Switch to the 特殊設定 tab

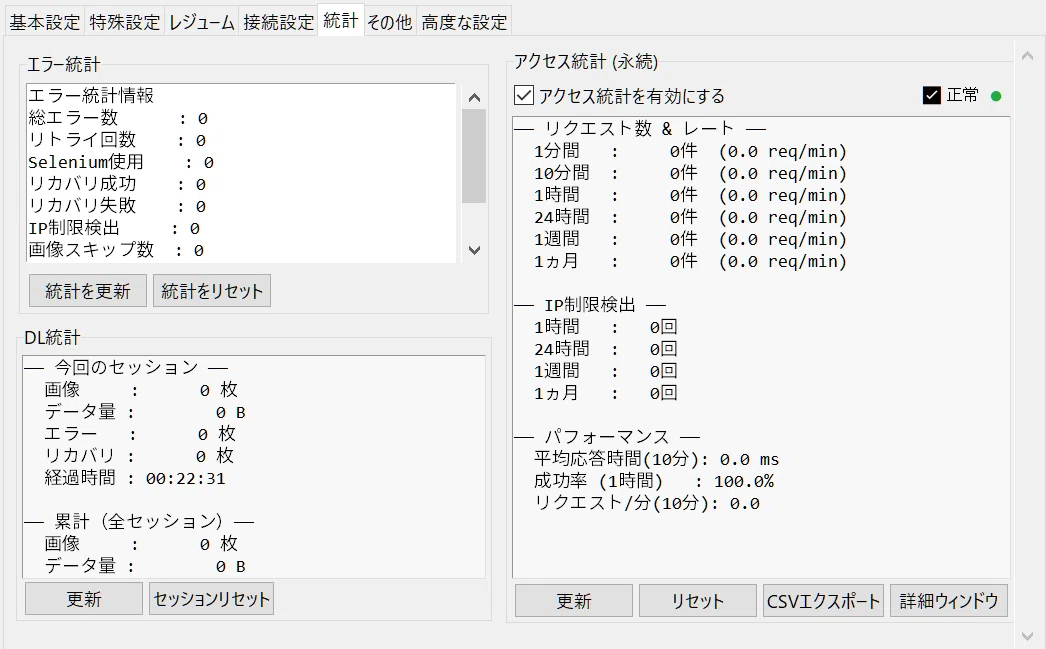click(x=125, y=22)
